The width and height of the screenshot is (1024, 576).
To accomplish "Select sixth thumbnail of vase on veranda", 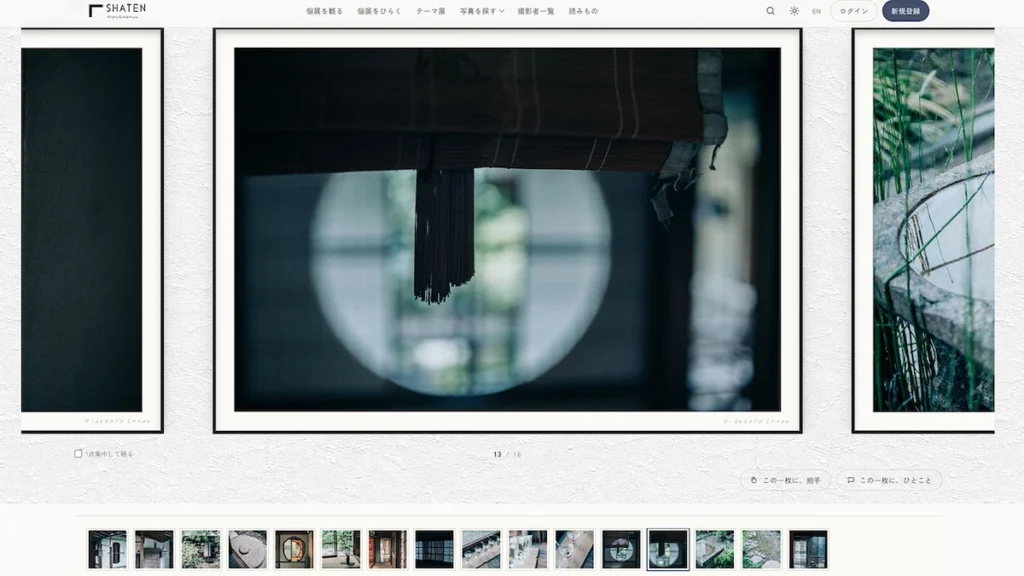I will pyautogui.click(x=341, y=549).
